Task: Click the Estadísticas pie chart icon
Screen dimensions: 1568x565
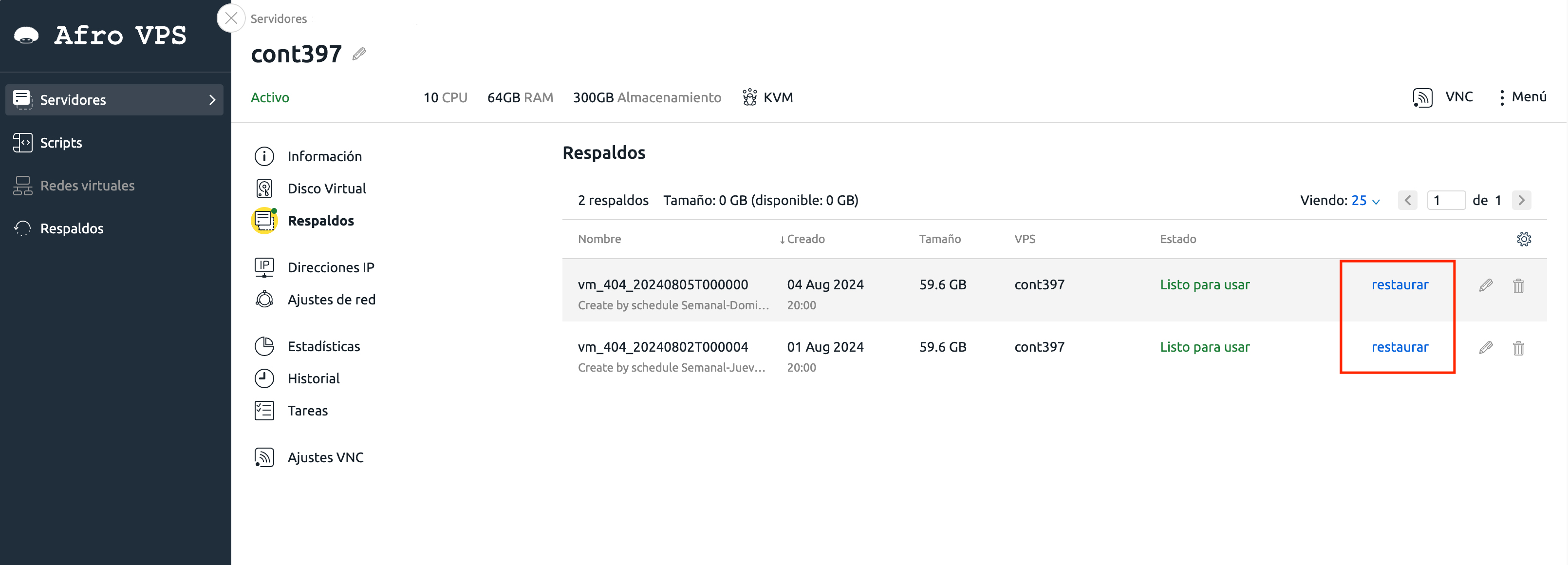Action: point(264,346)
